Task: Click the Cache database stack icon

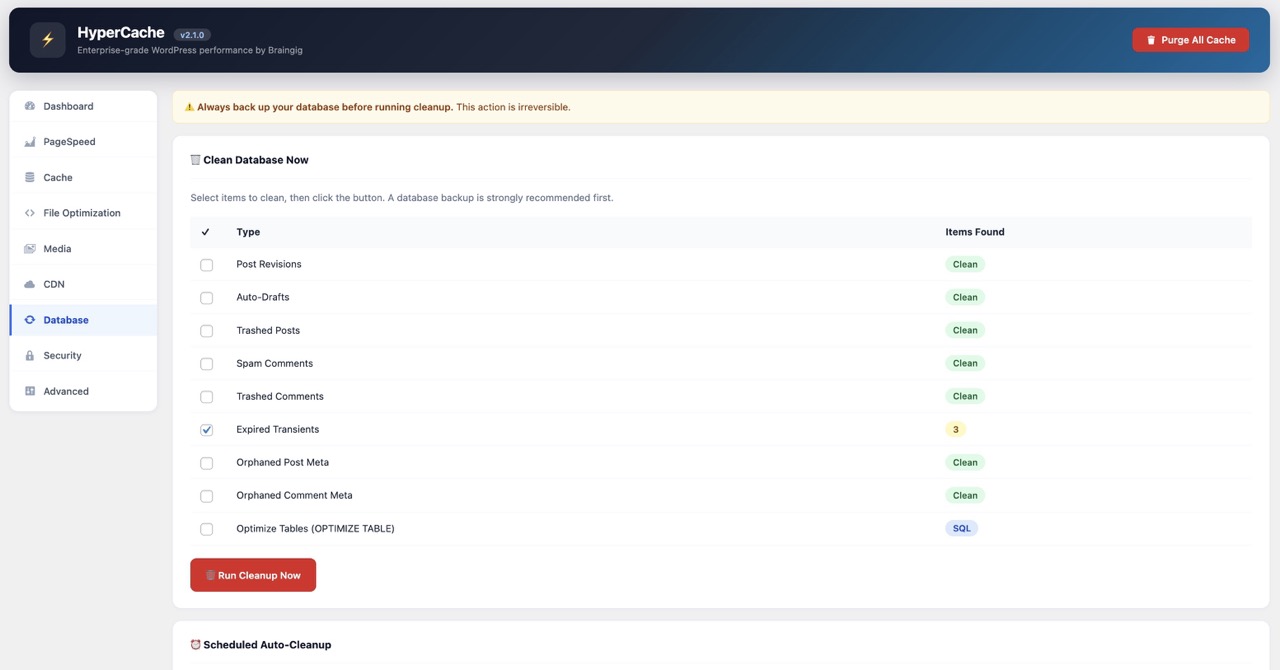Action: coord(30,177)
